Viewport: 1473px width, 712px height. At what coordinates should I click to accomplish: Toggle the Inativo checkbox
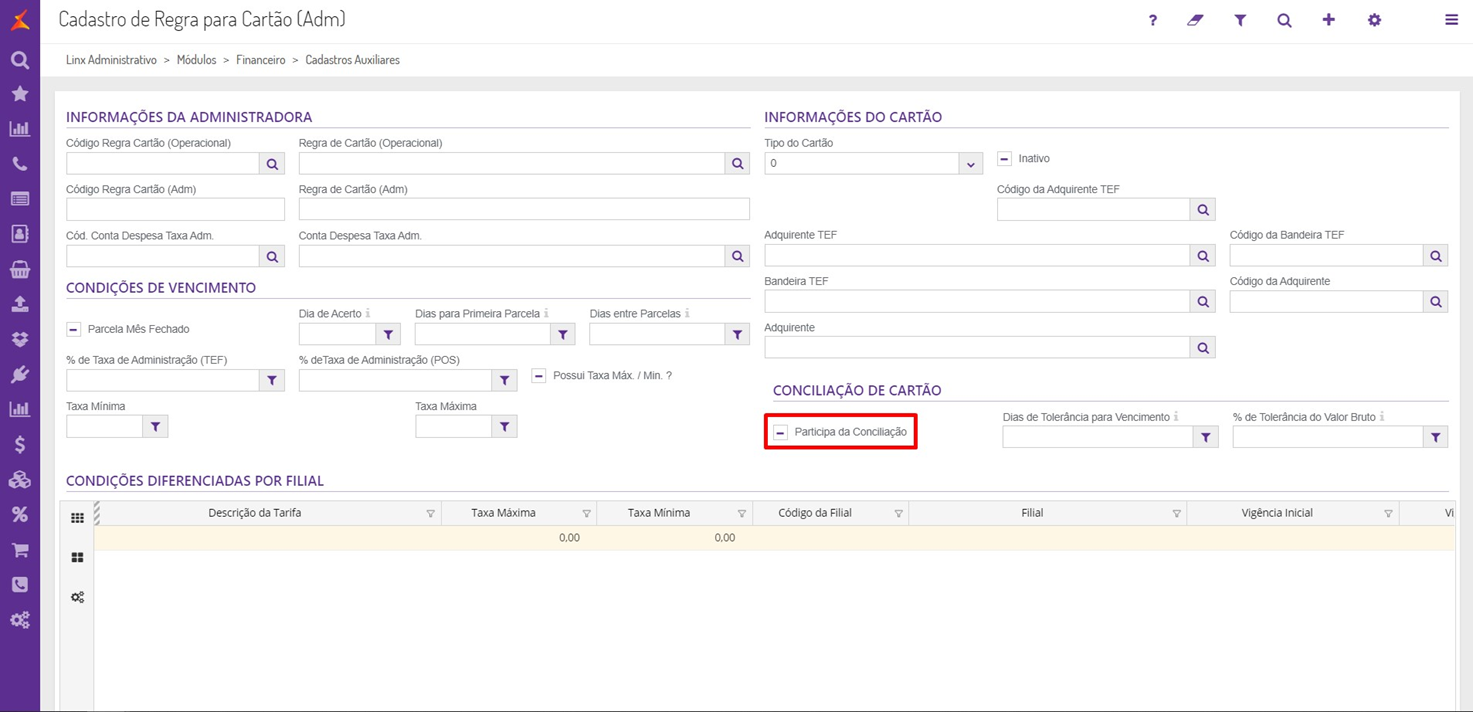click(1005, 159)
